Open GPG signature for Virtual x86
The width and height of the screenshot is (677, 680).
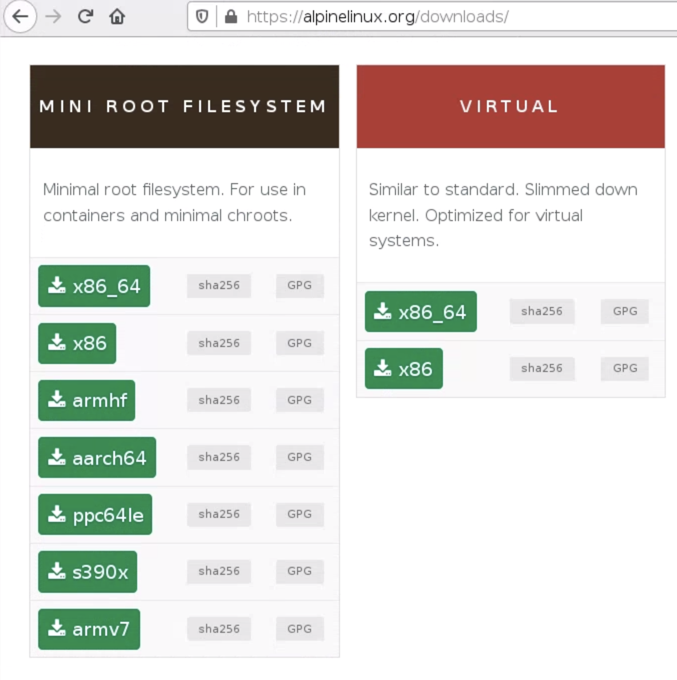click(625, 369)
